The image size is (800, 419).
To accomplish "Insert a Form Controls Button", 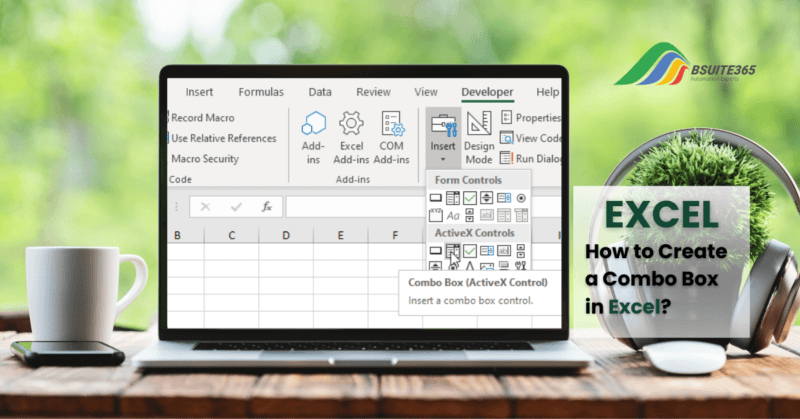I will pyautogui.click(x=436, y=198).
